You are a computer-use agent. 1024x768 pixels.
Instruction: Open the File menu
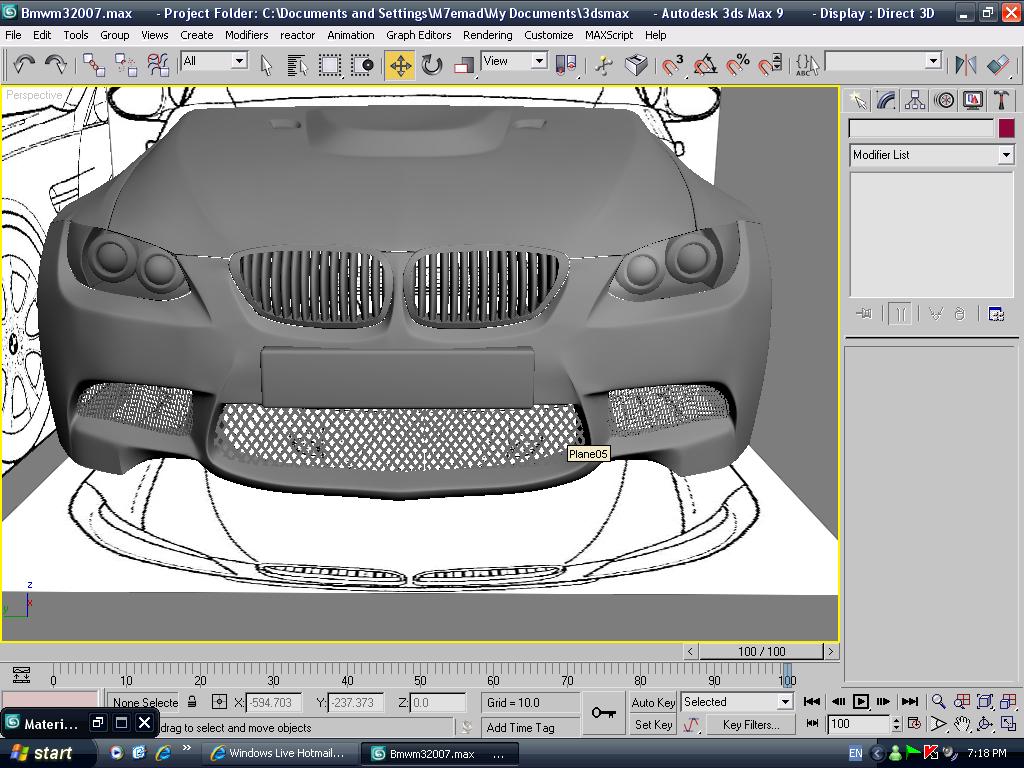13,35
